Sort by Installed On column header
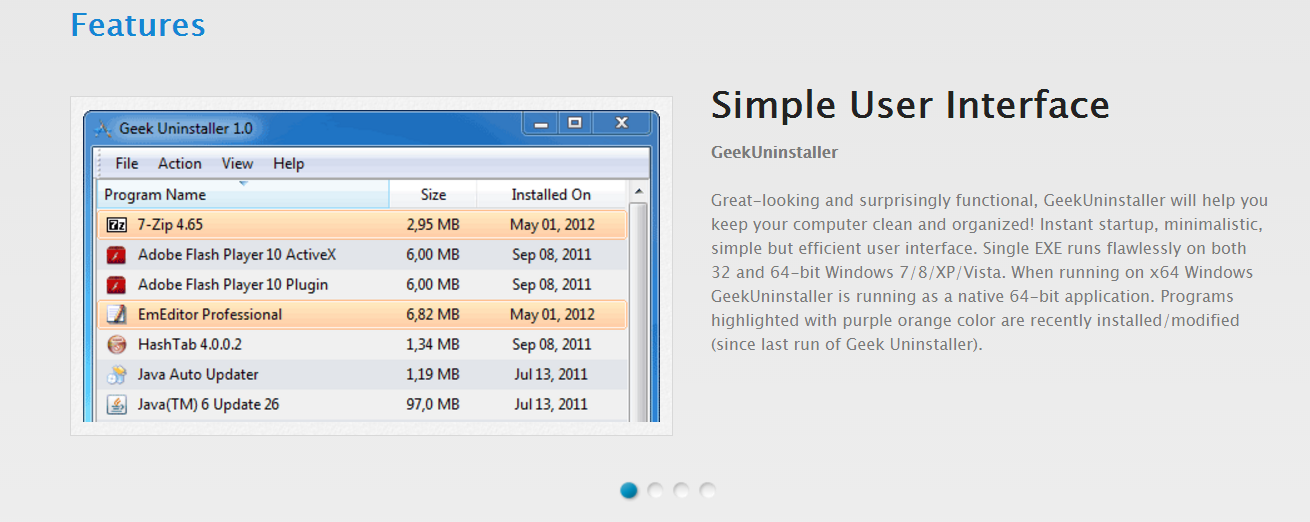Screen dimensions: 1310x522 pos(551,195)
